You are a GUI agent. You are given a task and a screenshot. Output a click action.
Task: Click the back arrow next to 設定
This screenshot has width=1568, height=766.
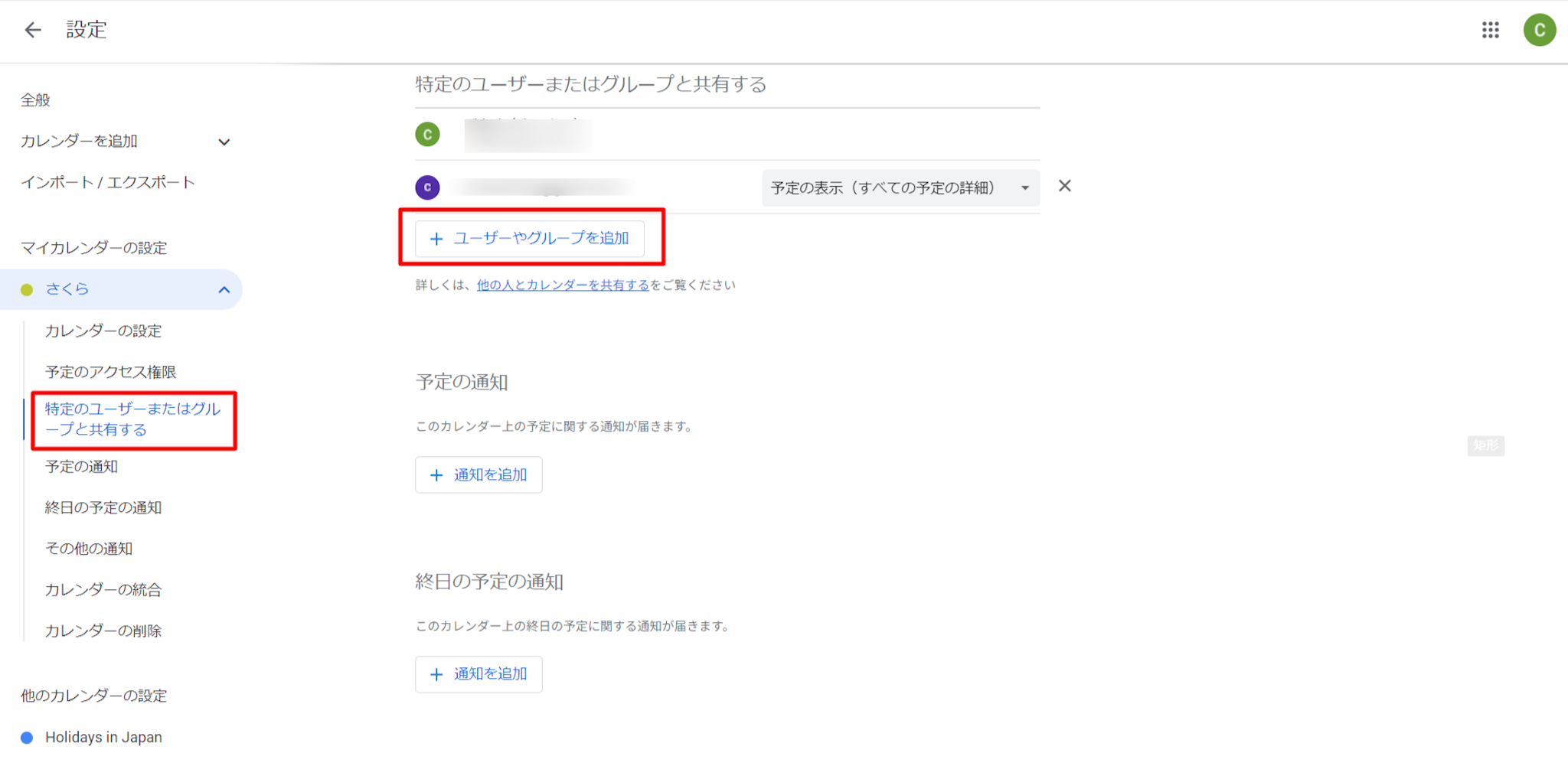[32, 30]
